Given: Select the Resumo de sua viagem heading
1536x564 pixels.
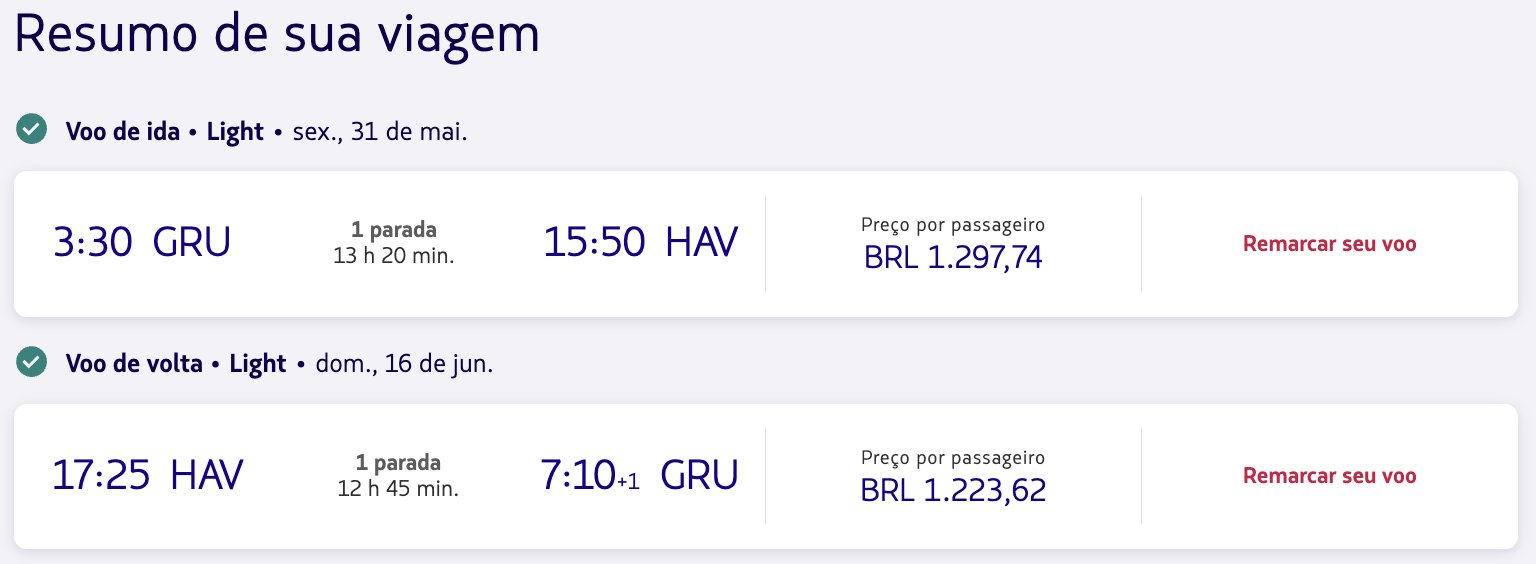Looking at the screenshot, I should (x=277, y=36).
